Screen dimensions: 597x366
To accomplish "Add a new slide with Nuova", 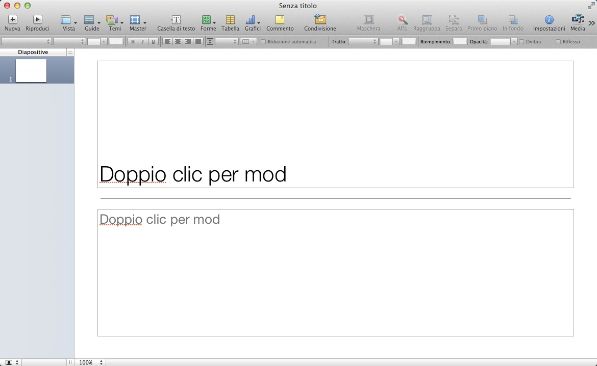I will (12, 22).
